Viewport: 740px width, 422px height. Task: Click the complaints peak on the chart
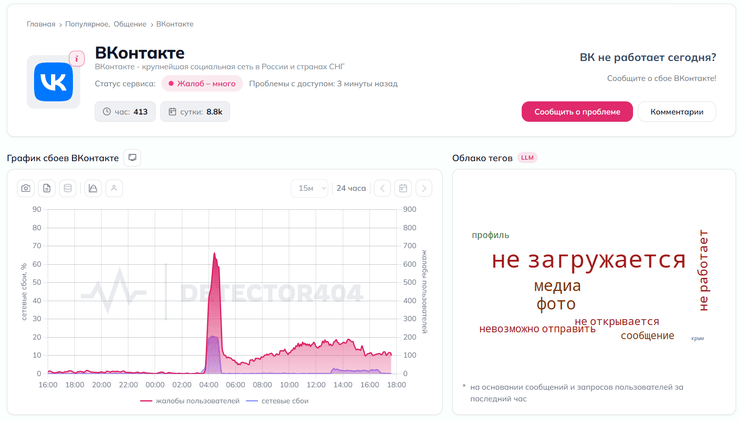click(214, 254)
